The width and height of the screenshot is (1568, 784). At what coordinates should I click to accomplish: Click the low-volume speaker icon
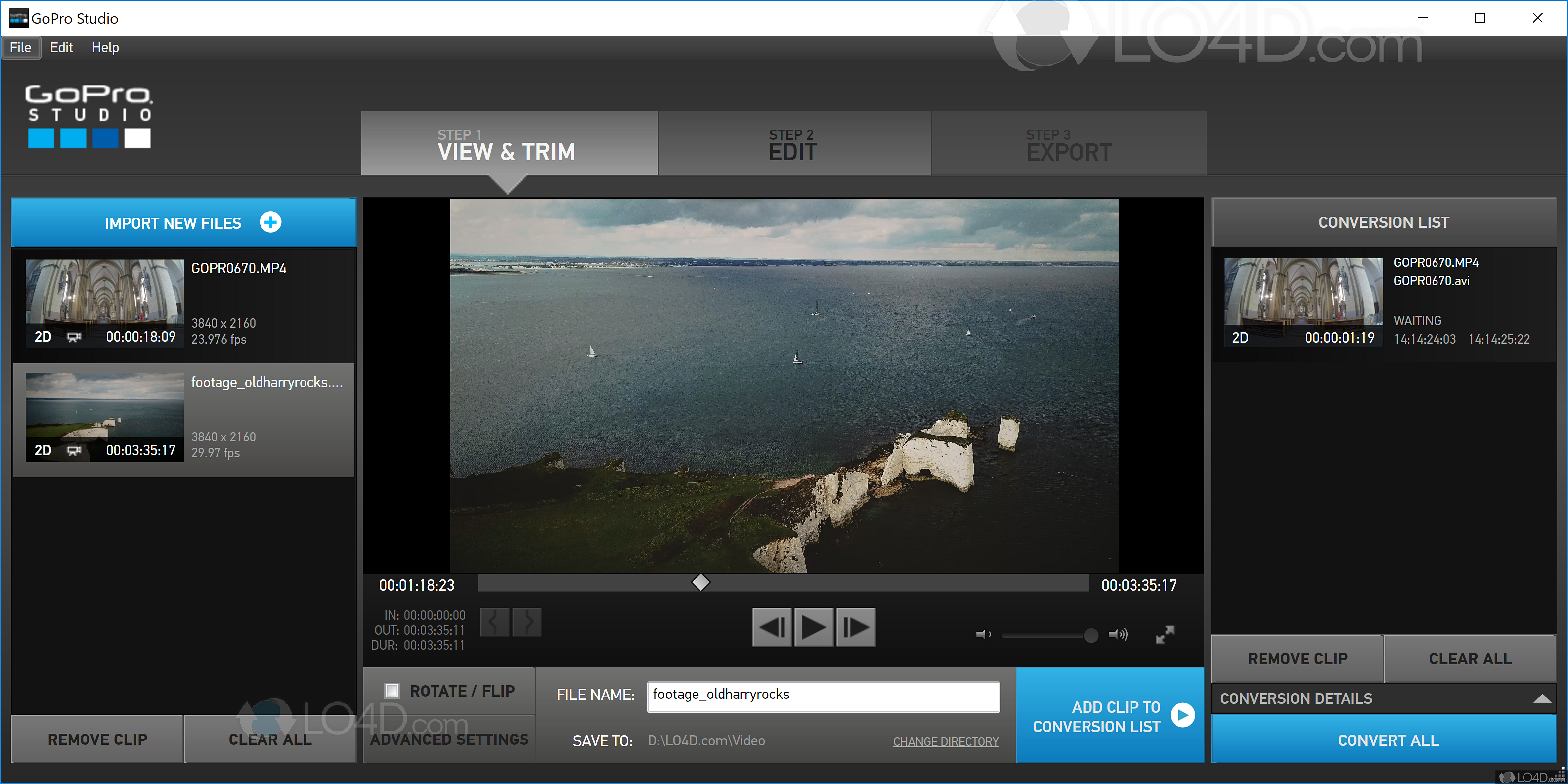[x=983, y=635]
